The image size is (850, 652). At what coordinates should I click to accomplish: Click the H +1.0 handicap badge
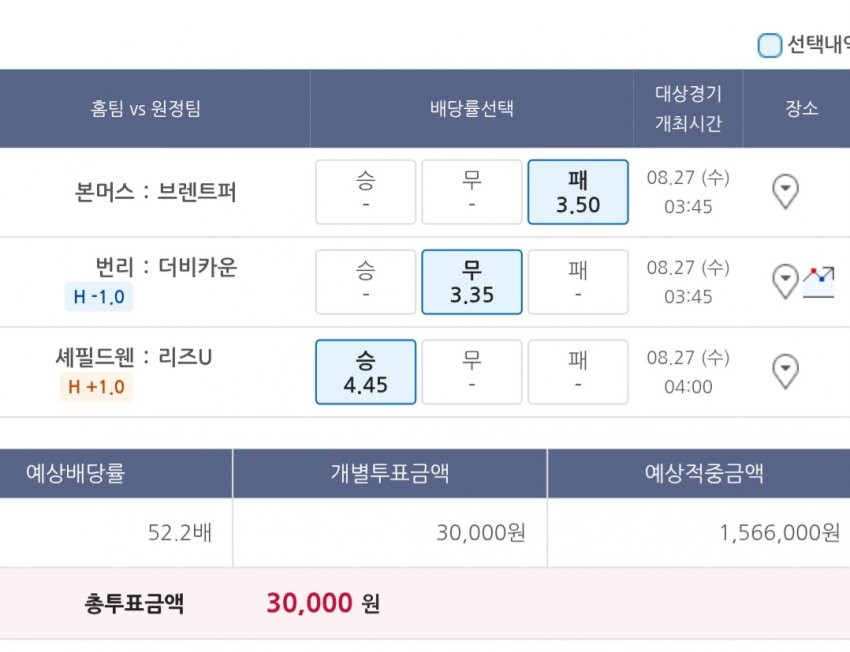pos(96,387)
